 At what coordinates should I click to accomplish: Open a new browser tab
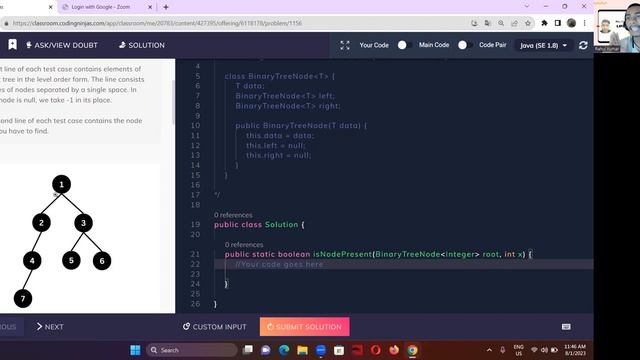click(x=166, y=7)
